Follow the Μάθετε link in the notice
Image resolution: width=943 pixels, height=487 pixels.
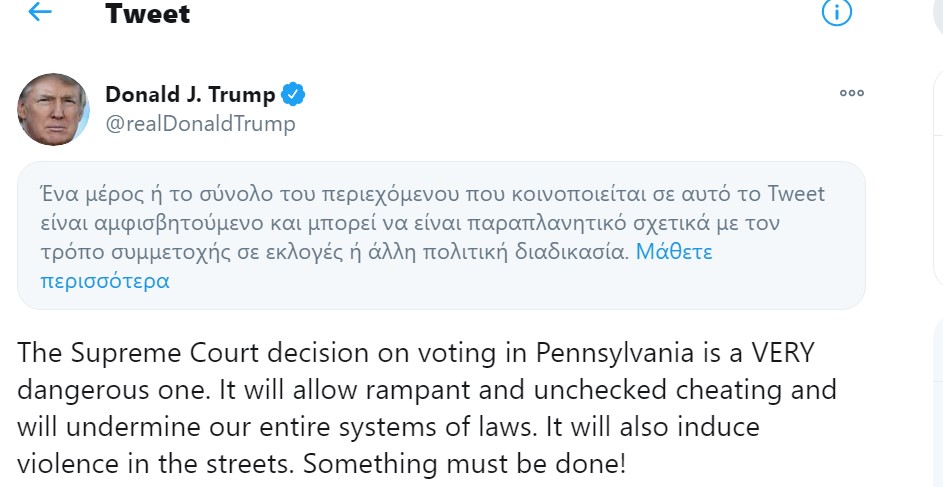point(674,251)
